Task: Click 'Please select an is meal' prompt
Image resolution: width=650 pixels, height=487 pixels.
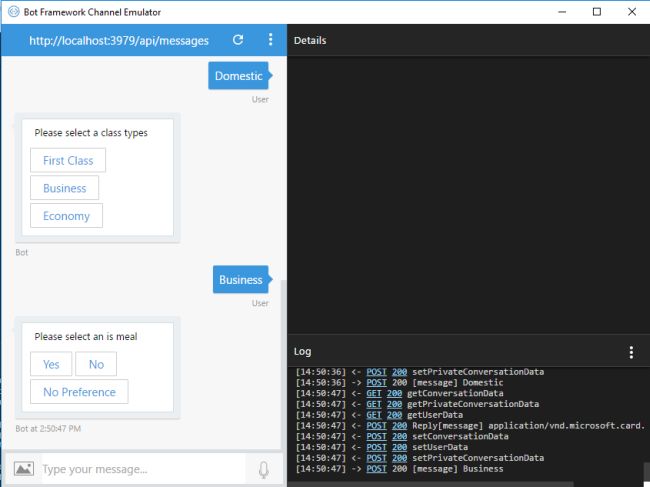Action: [x=86, y=337]
